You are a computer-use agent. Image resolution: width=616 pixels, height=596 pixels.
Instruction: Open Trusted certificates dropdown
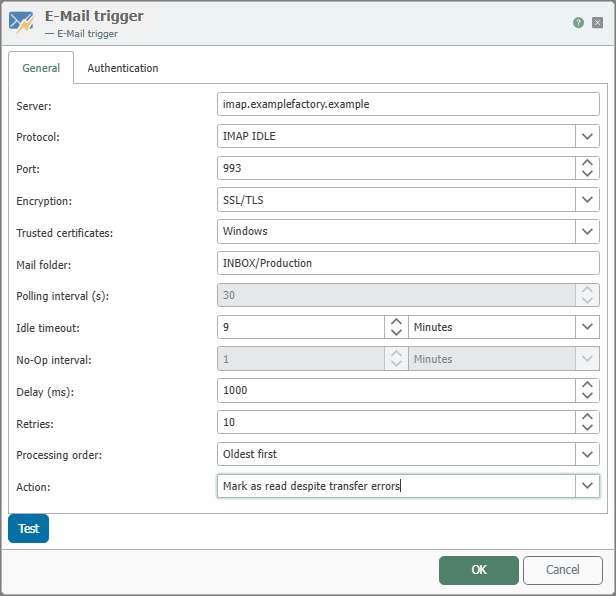click(x=587, y=231)
